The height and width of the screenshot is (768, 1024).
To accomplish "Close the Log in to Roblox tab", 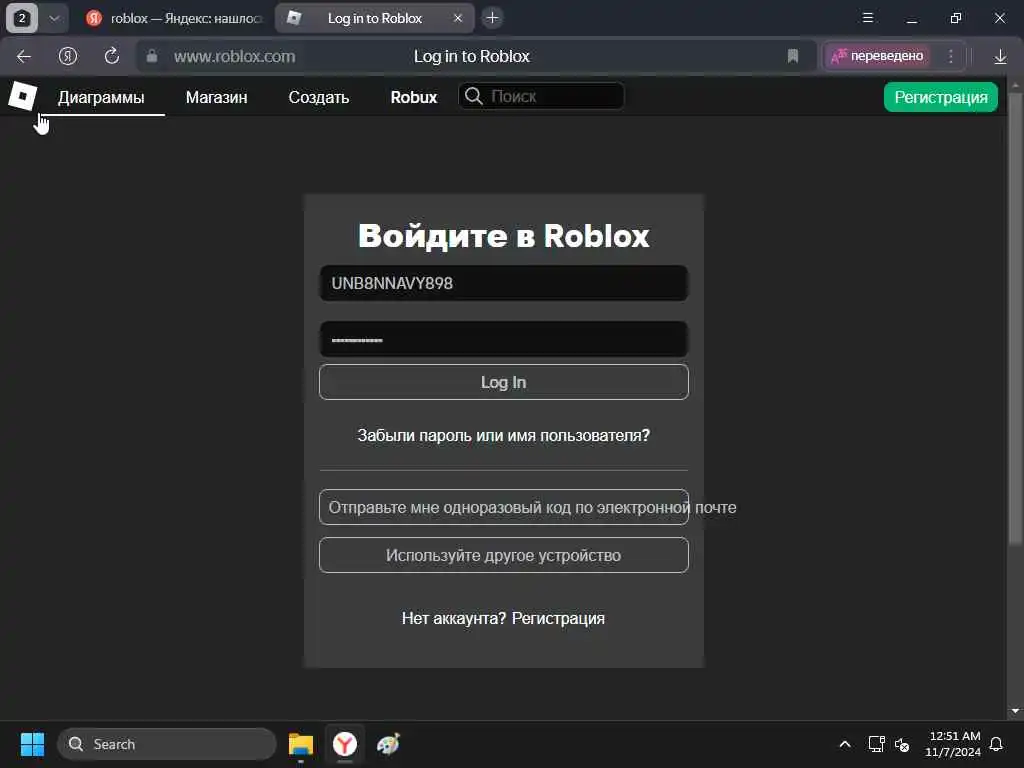I will pyautogui.click(x=458, y=18).
